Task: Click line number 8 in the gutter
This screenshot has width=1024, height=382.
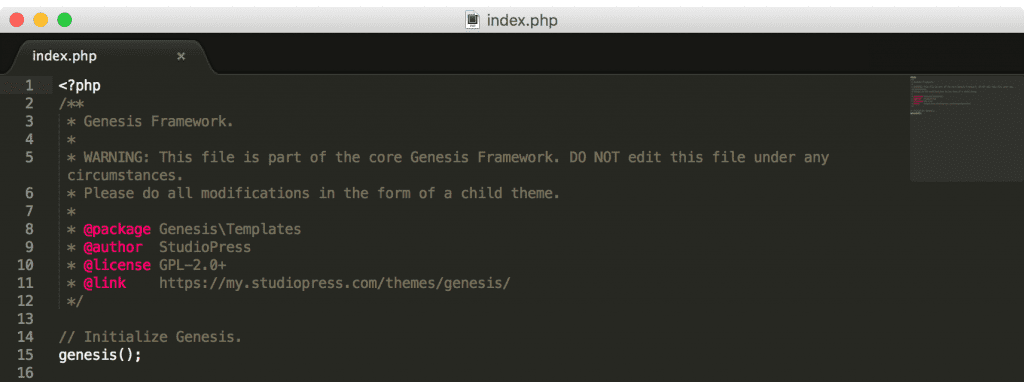Action: (29, 229)
